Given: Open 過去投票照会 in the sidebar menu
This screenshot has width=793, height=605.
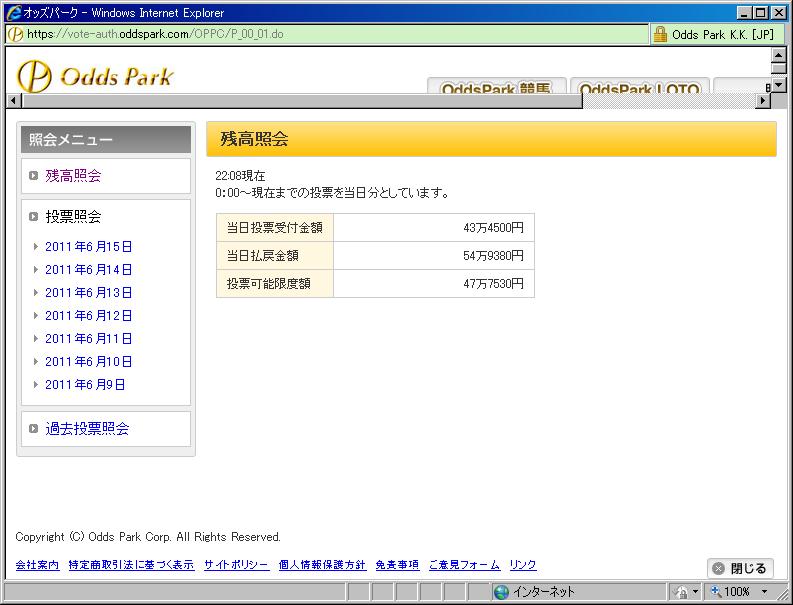Looking at the screenshot, I should [87, 428].
